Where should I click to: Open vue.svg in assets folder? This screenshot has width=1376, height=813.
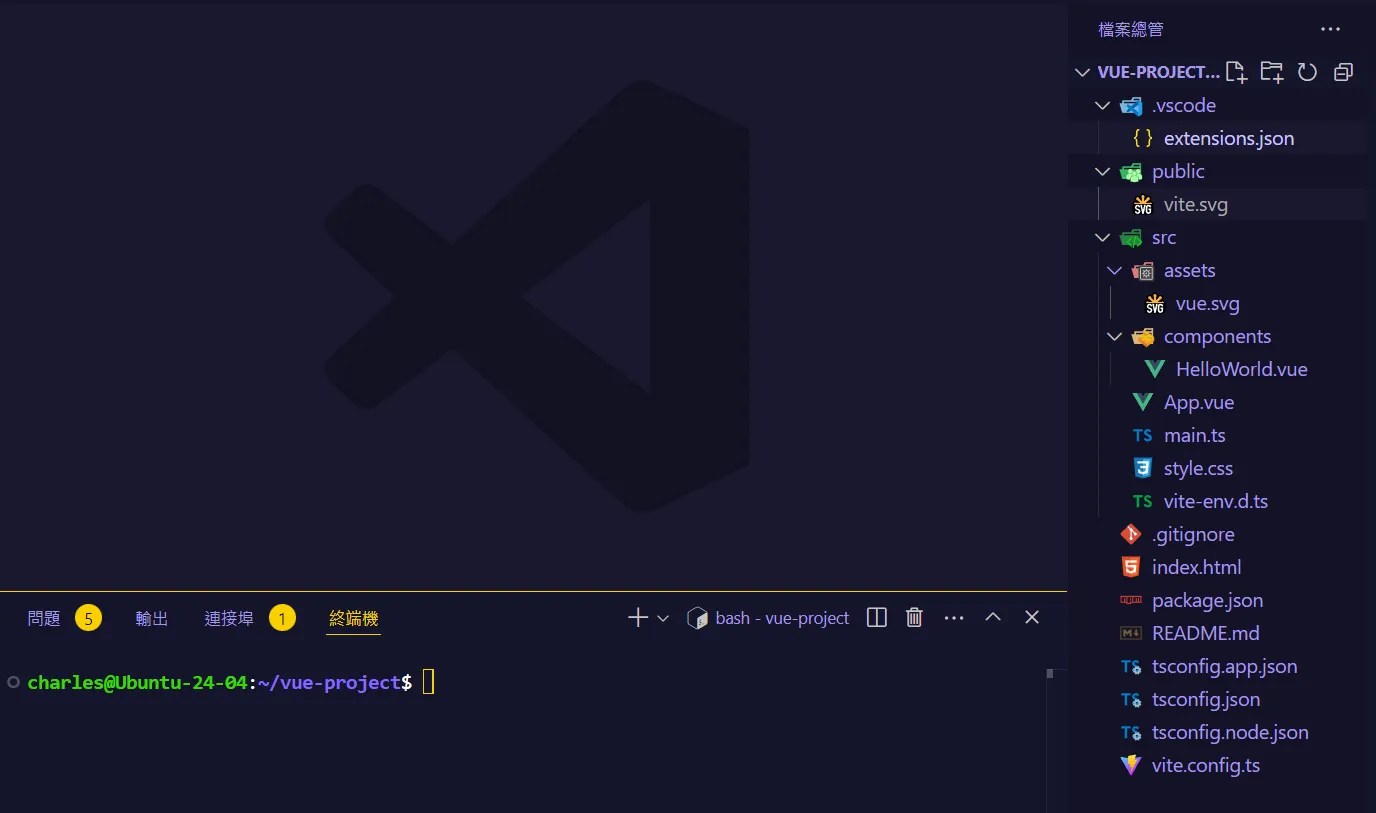(x=1217, y=303)
